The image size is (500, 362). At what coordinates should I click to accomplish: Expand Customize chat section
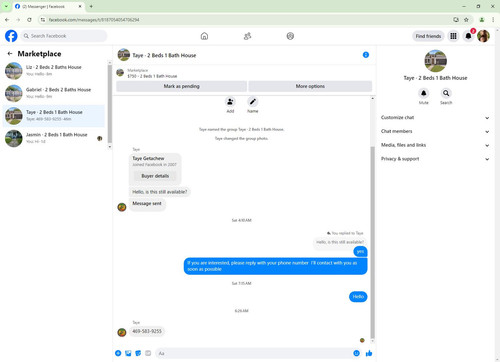click(x=435, y=117)
